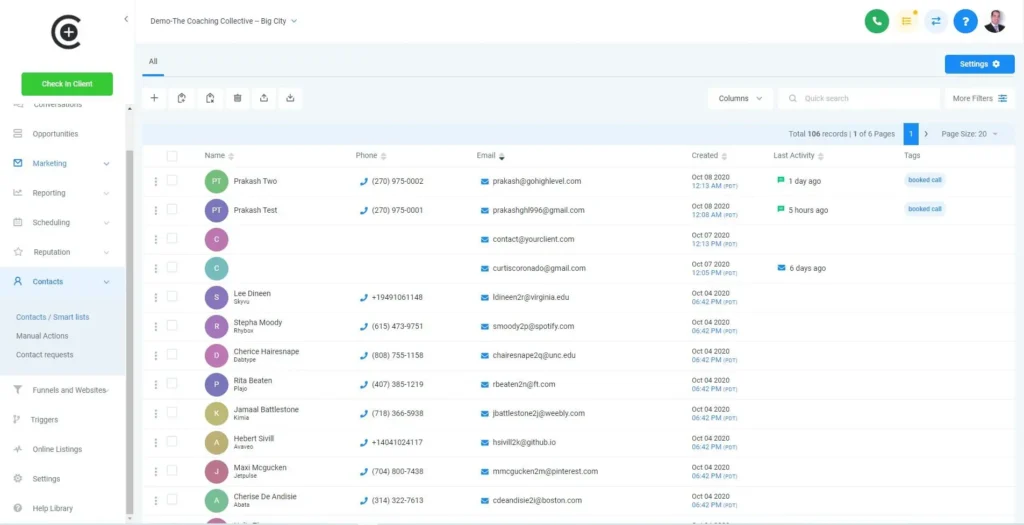Viewport: 1024px width, 525px height.
Task: Click the switch arrows icon in header
Action: pos(936,21)
